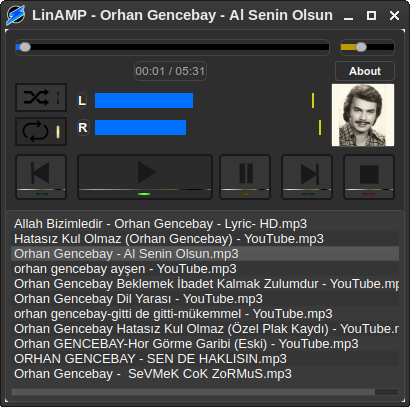Toggle shuffle playback mode
This screenshot has width=410, height=407.
pyautogui.click(x=41, y=98)
